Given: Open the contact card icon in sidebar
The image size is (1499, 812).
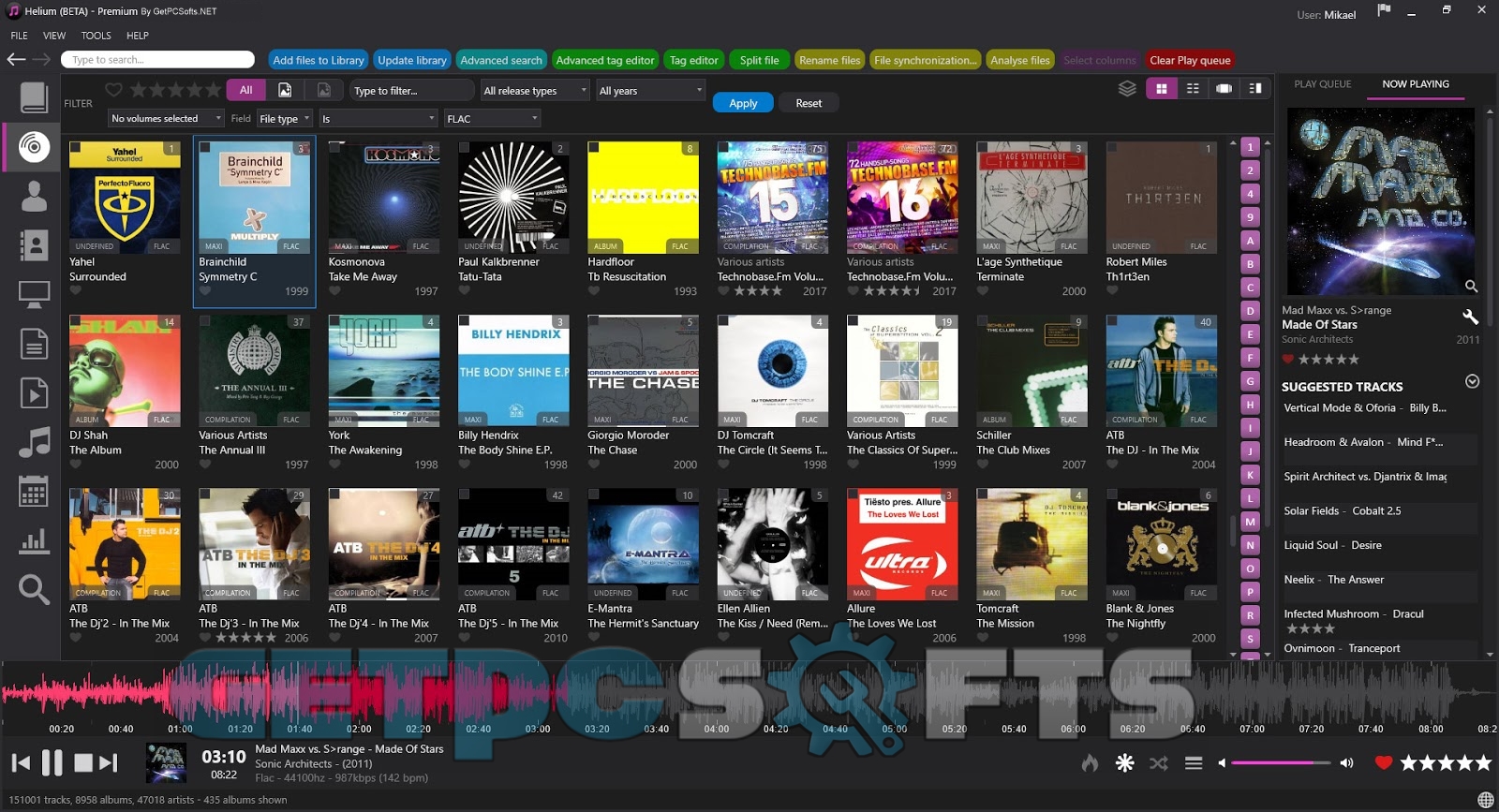Looking at the screenshot, I should click(x=34, y=245).
